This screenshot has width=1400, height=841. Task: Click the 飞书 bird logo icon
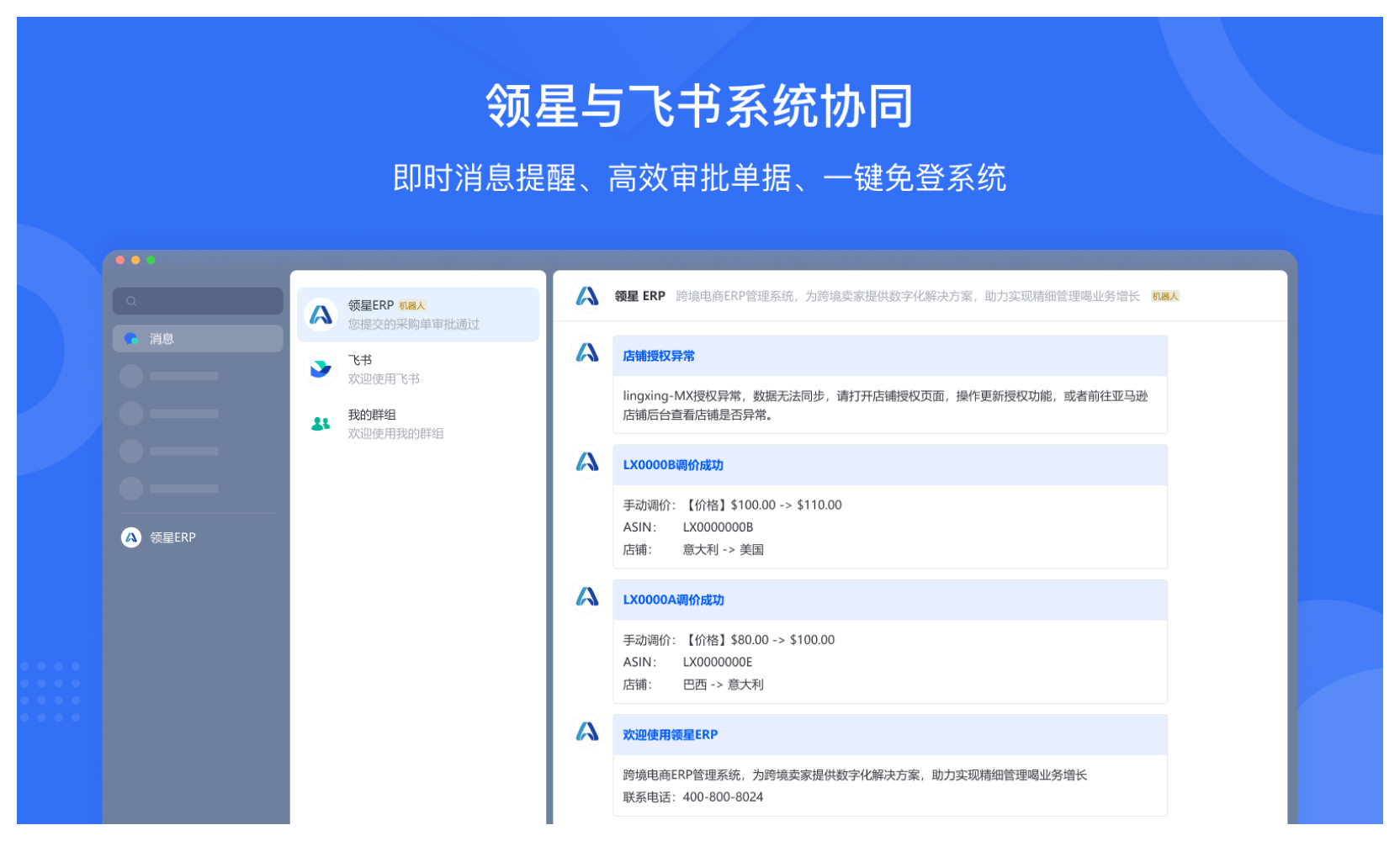tap(321, 369)
